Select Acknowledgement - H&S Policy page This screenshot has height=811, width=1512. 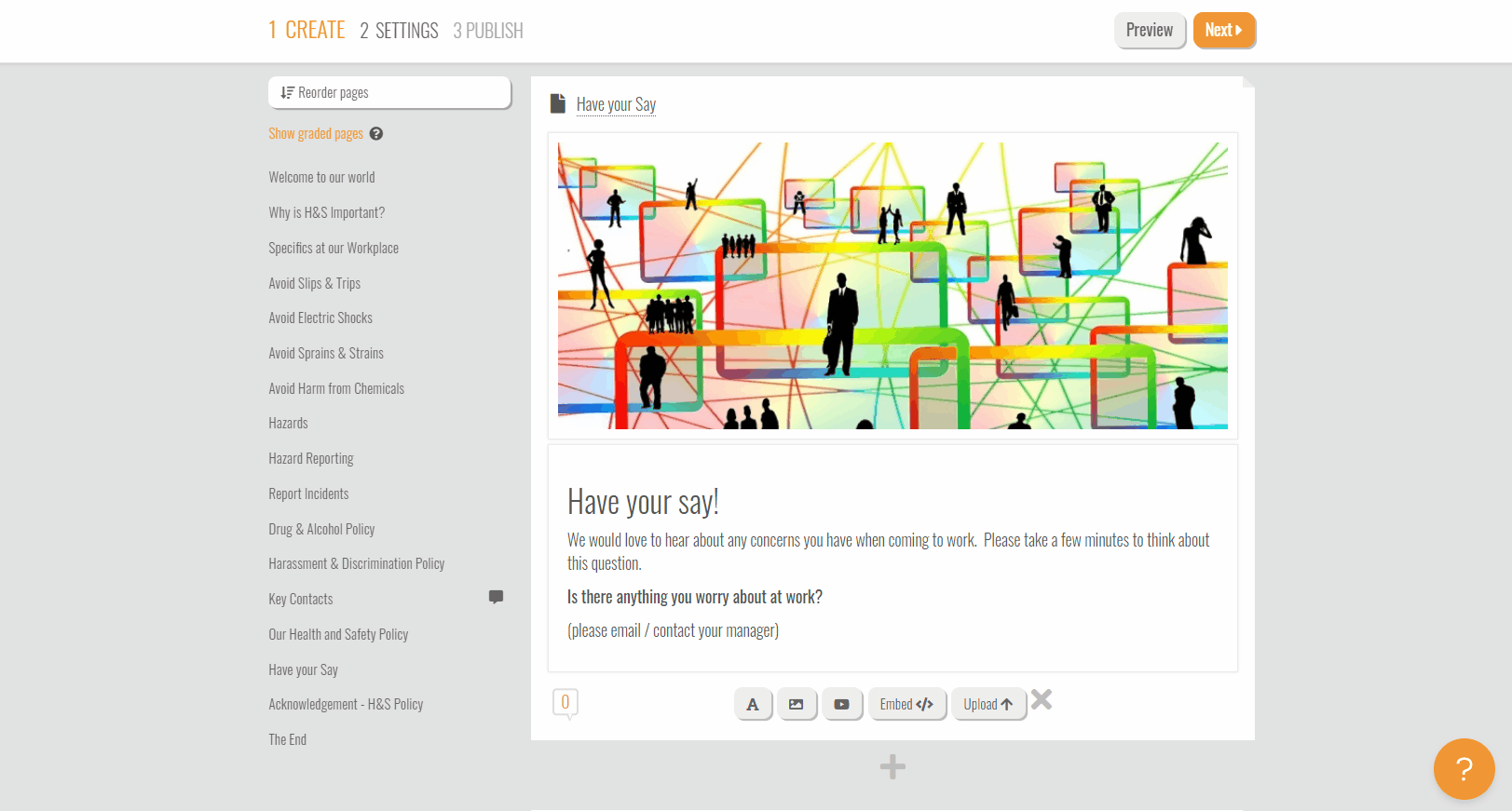click(x=346, y=705)
